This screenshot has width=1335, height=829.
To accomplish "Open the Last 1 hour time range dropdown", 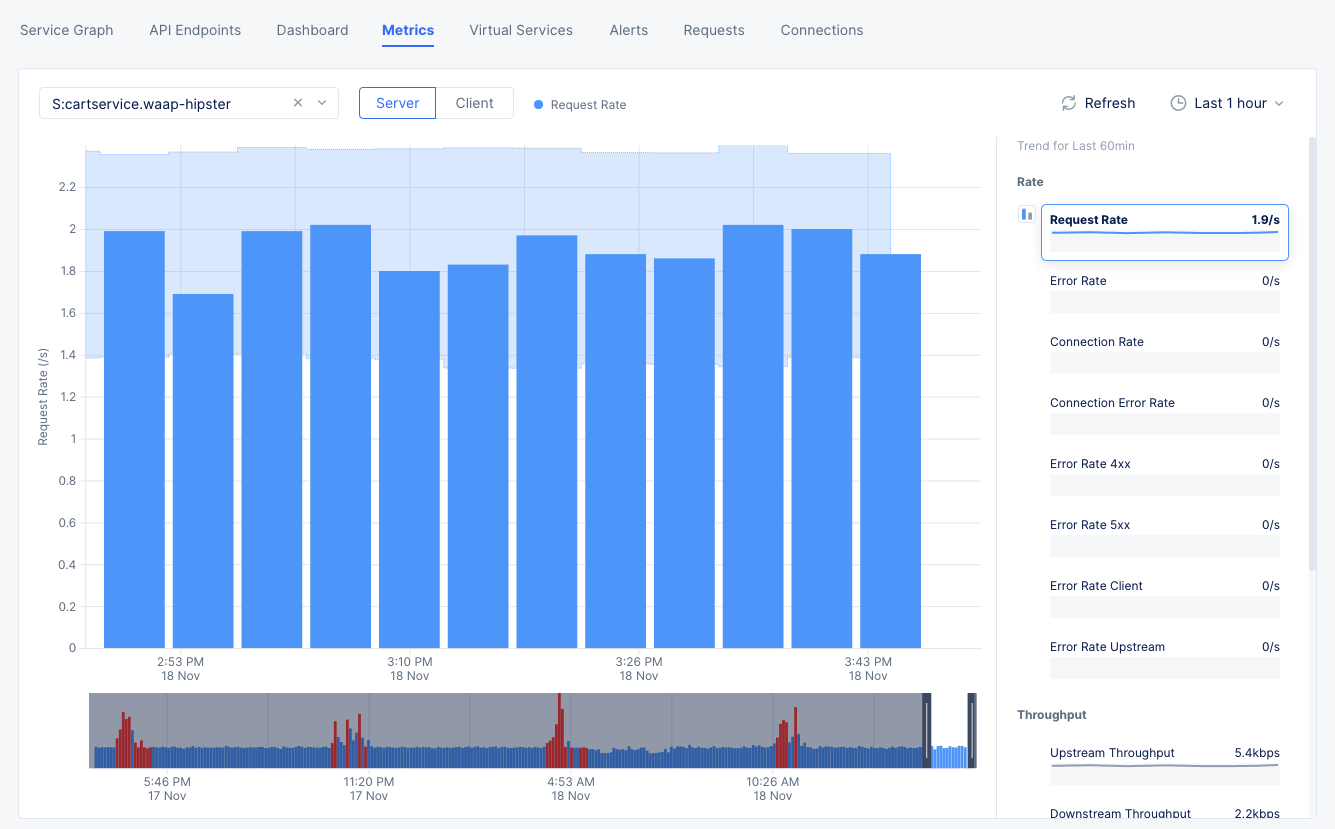I will click(x=1228, y=102).
